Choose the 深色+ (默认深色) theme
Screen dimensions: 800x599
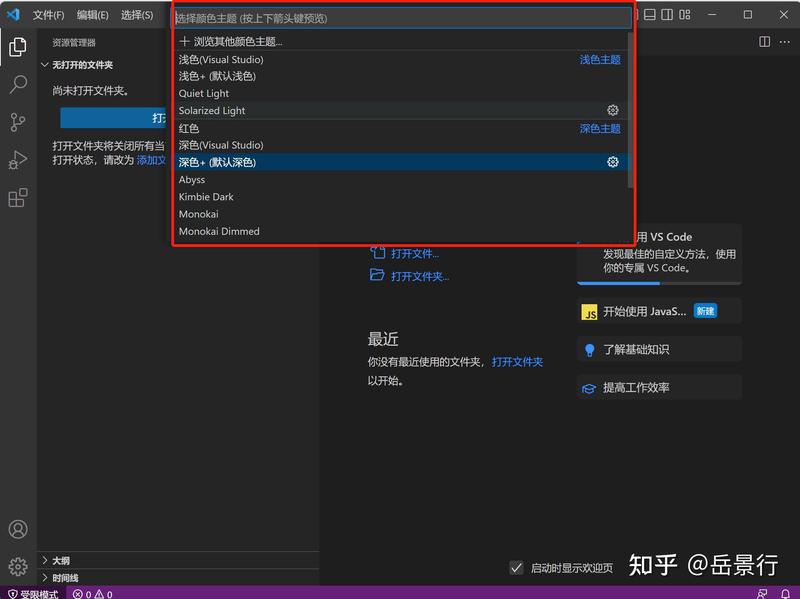click(402, 162)
